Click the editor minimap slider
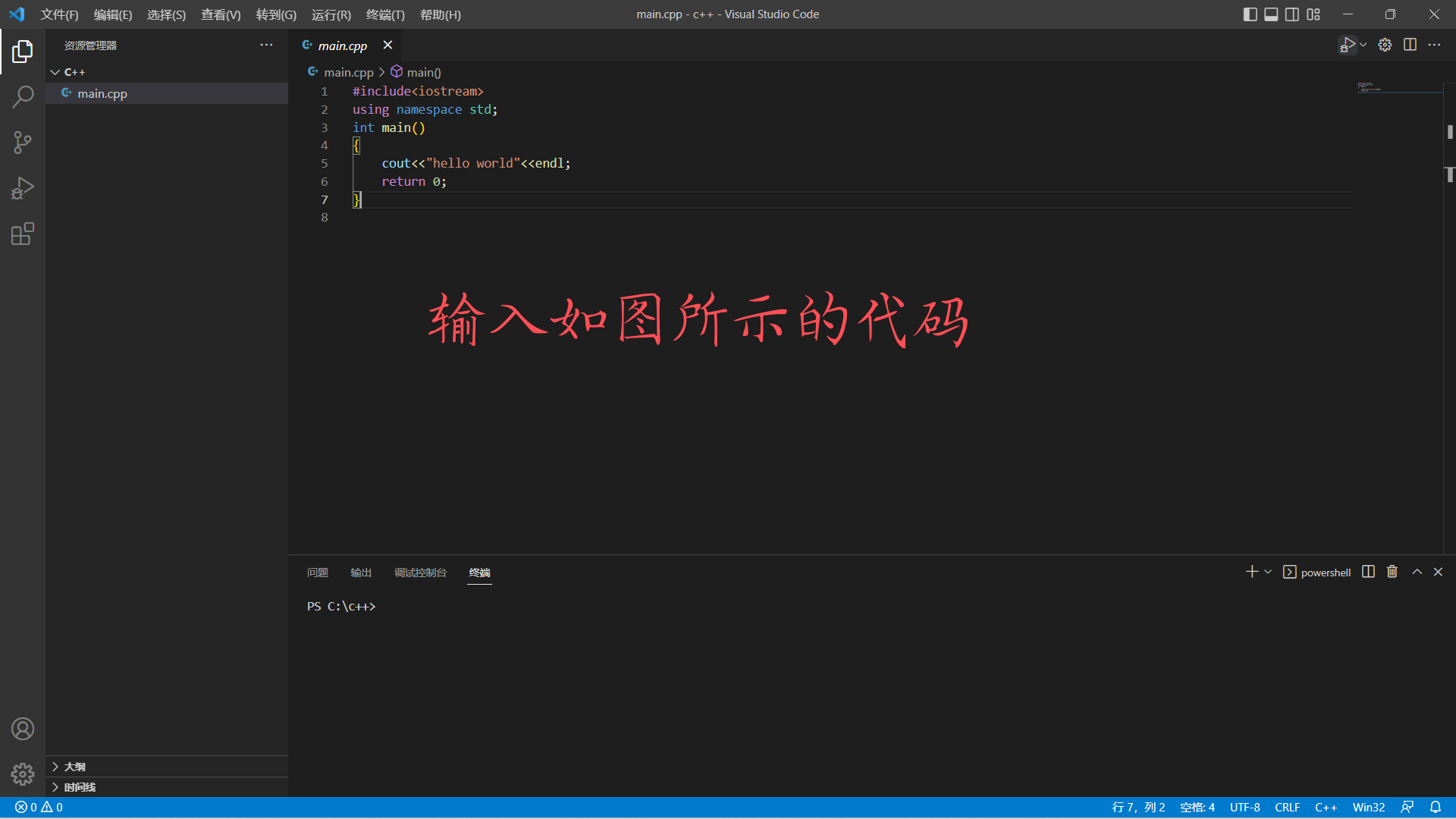The image size is (1456, 819). (1399, 87)
